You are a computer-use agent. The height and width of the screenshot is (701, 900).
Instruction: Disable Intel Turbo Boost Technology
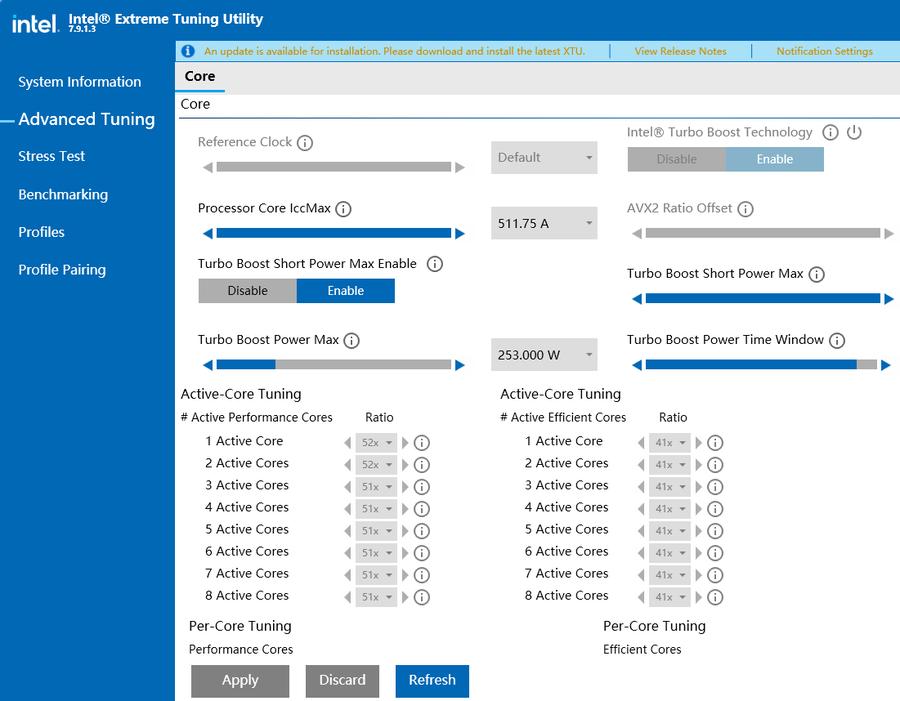(x=676, y=159)
